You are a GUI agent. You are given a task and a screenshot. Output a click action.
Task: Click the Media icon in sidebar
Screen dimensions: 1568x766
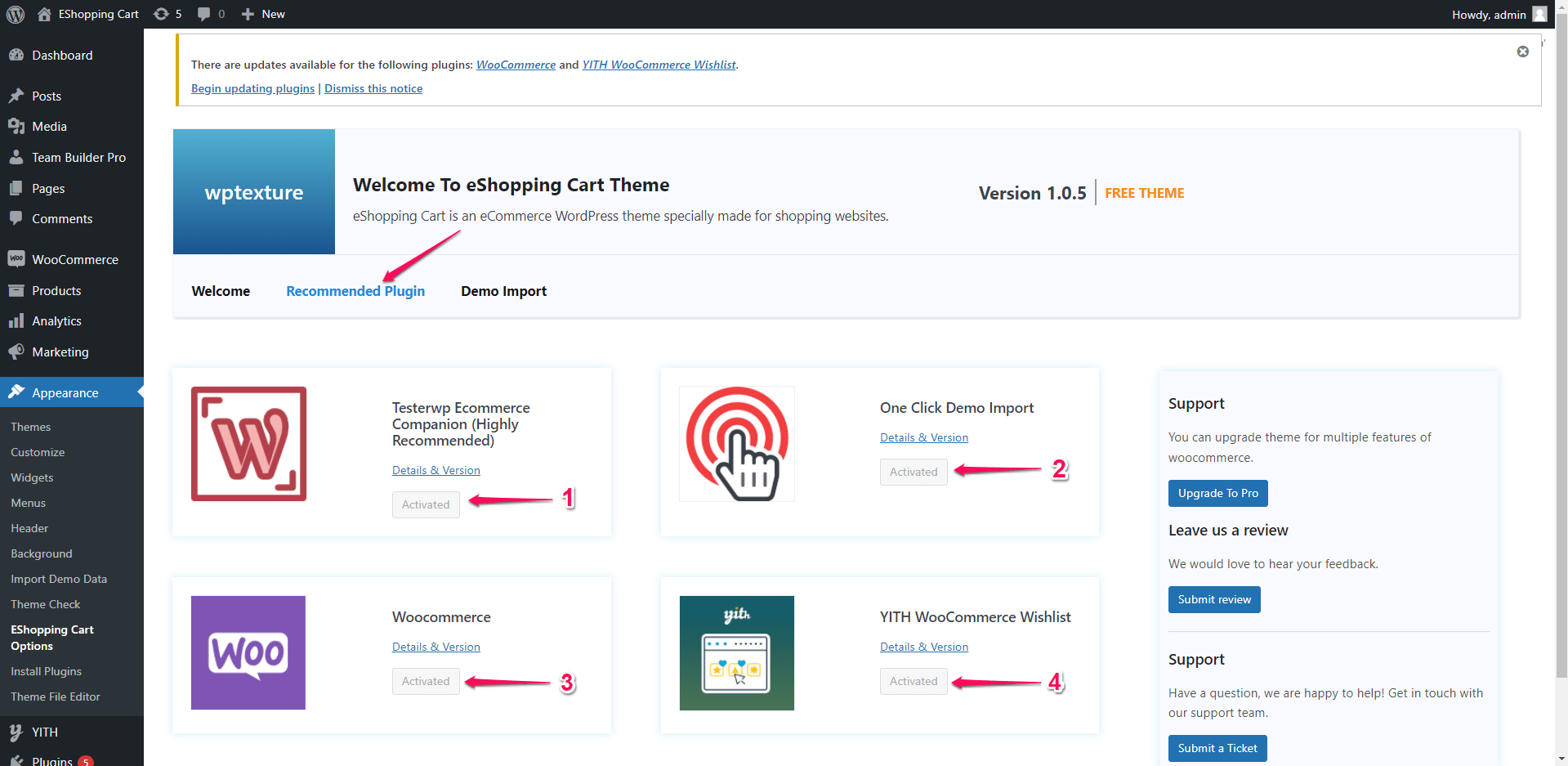pos(16,126)
